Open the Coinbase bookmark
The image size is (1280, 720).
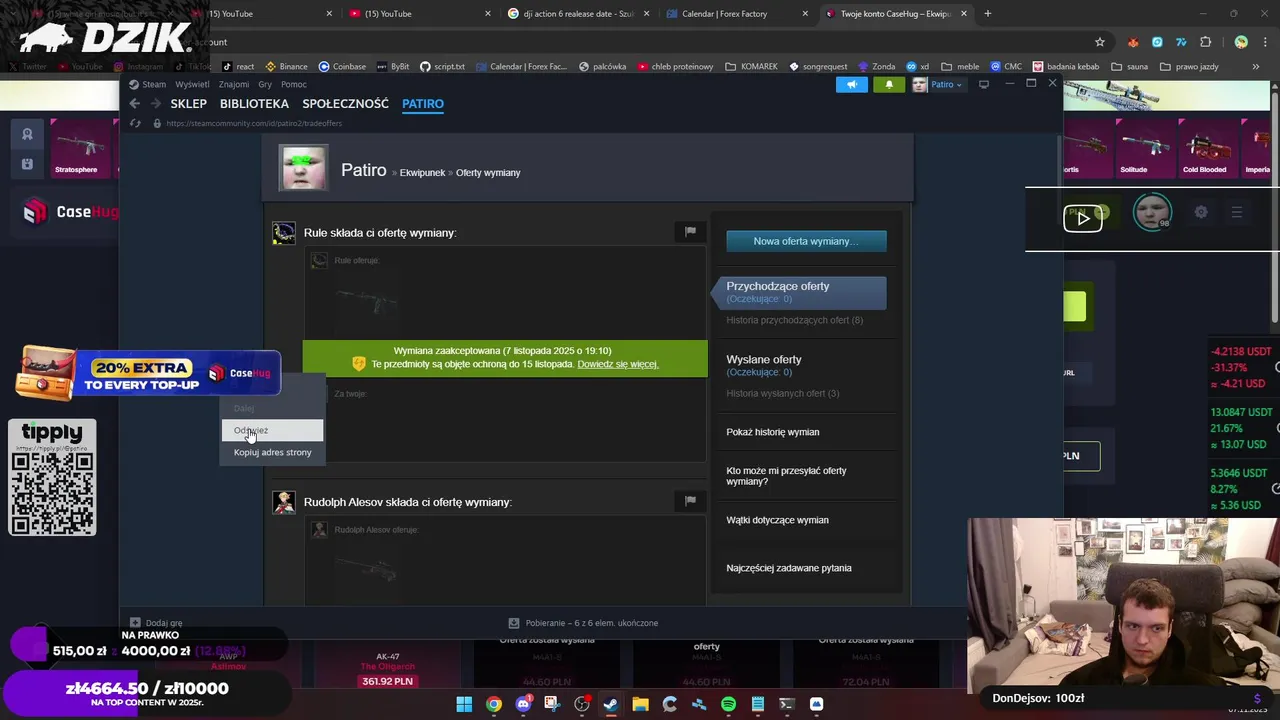(342, 66)
